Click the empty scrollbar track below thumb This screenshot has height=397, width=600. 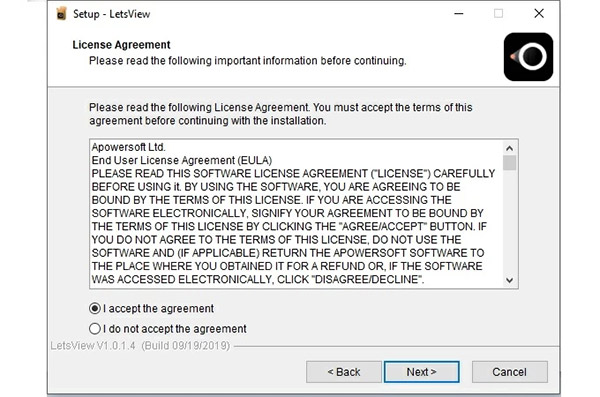coord(509,222)
